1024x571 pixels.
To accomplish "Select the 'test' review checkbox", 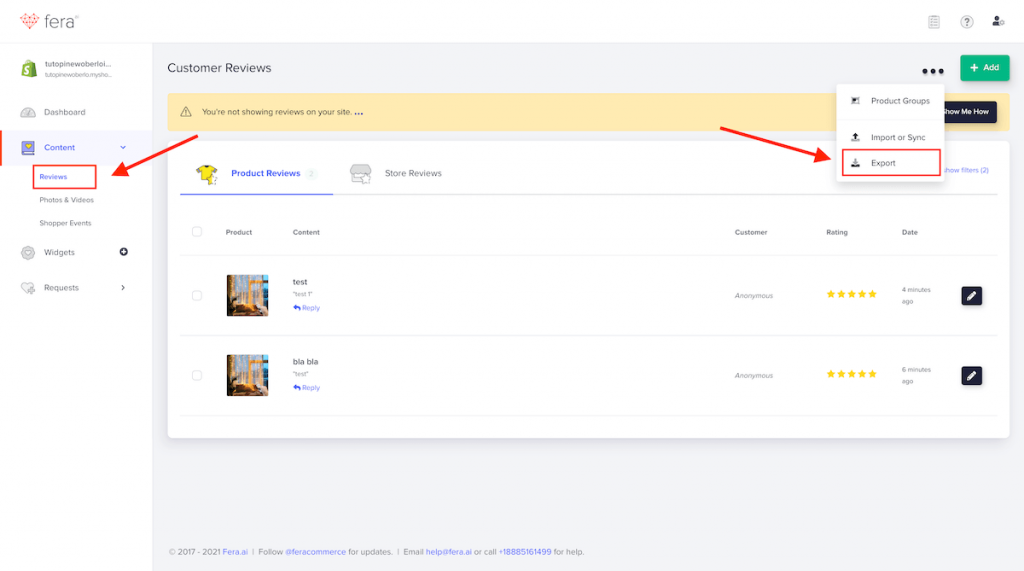I will pyautogui.click(x=197, y=296).
